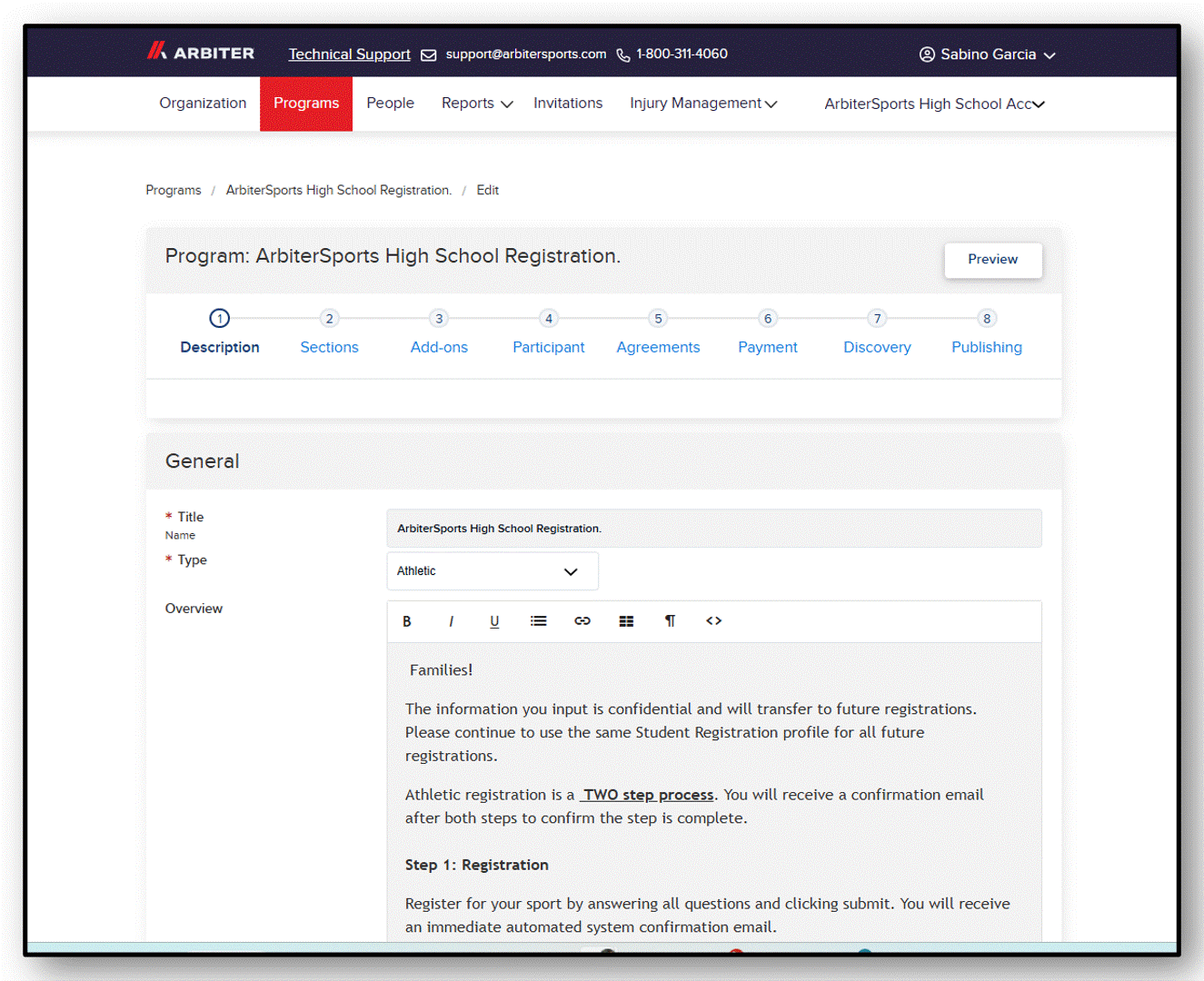Open the Organization tab
Screen dimensions: 1204x981
[203, 104]
